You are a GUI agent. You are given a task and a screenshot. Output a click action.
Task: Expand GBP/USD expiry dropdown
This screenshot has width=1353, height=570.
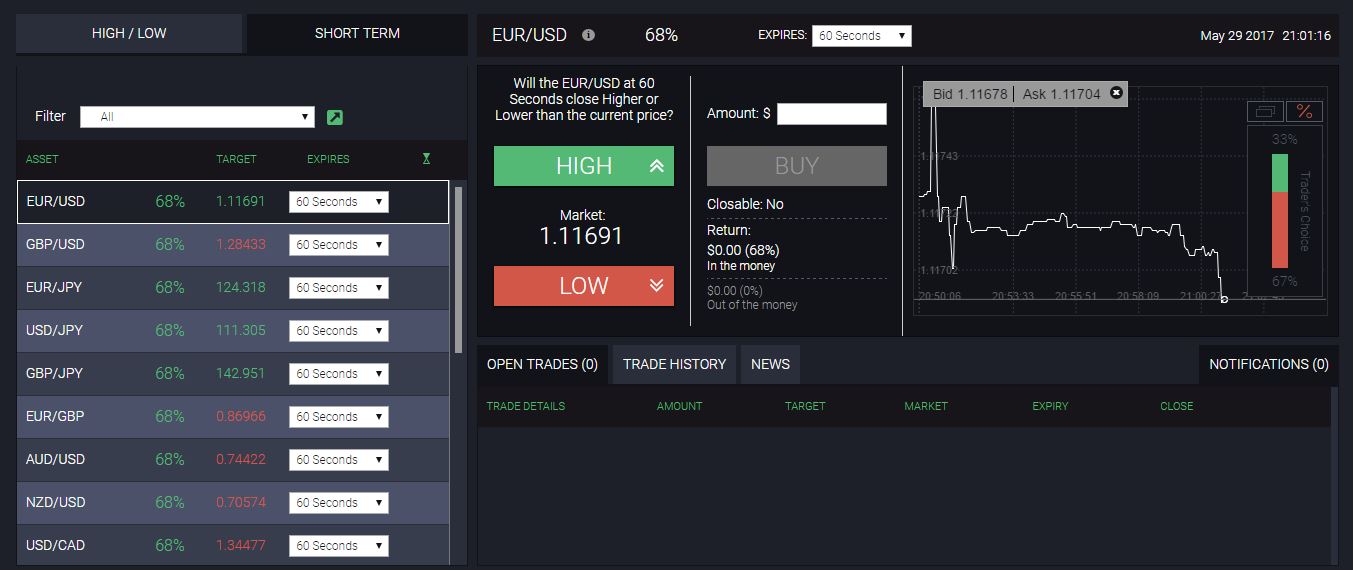338,245
